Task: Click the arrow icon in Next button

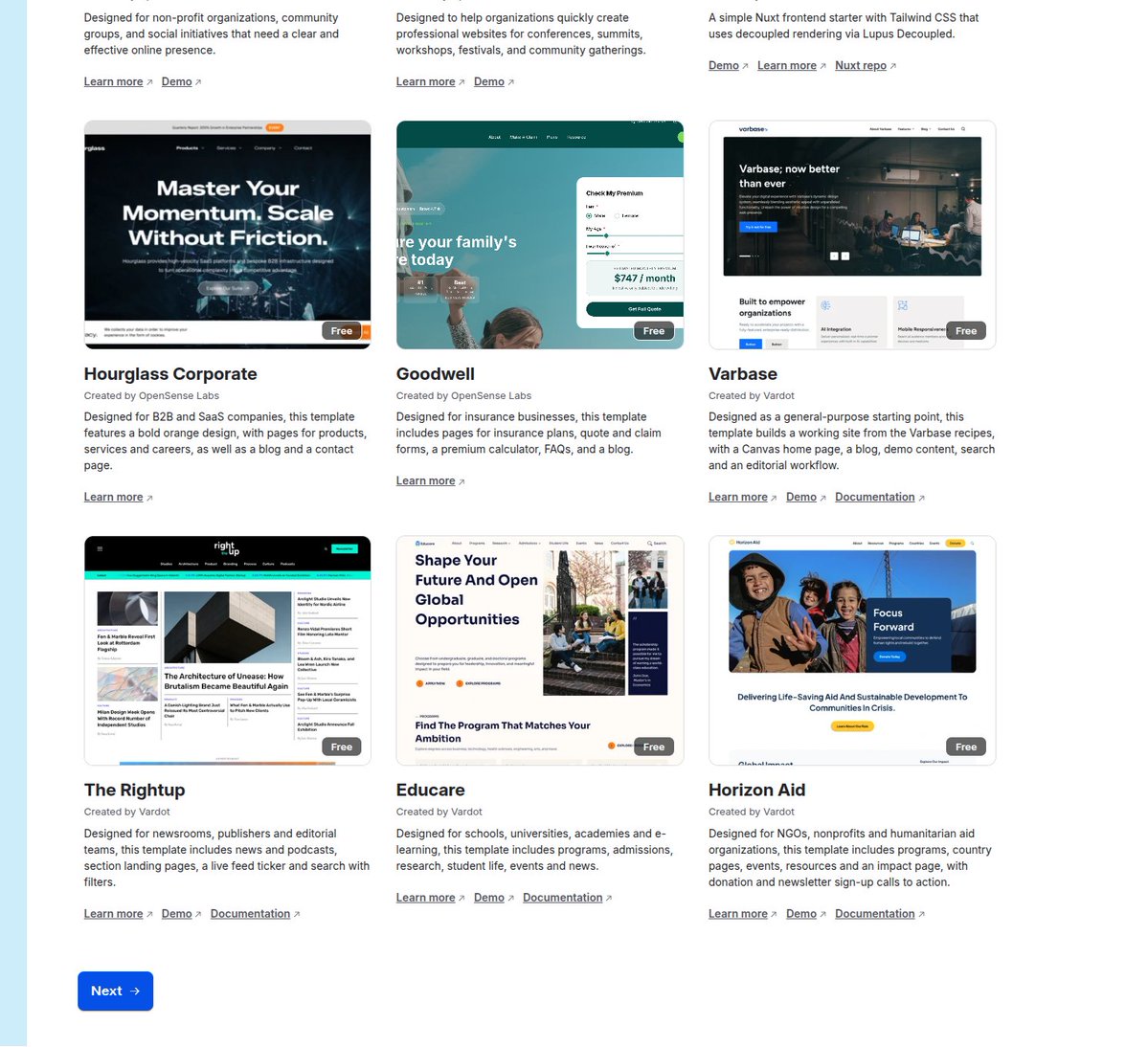Action: tap(135, 991)
